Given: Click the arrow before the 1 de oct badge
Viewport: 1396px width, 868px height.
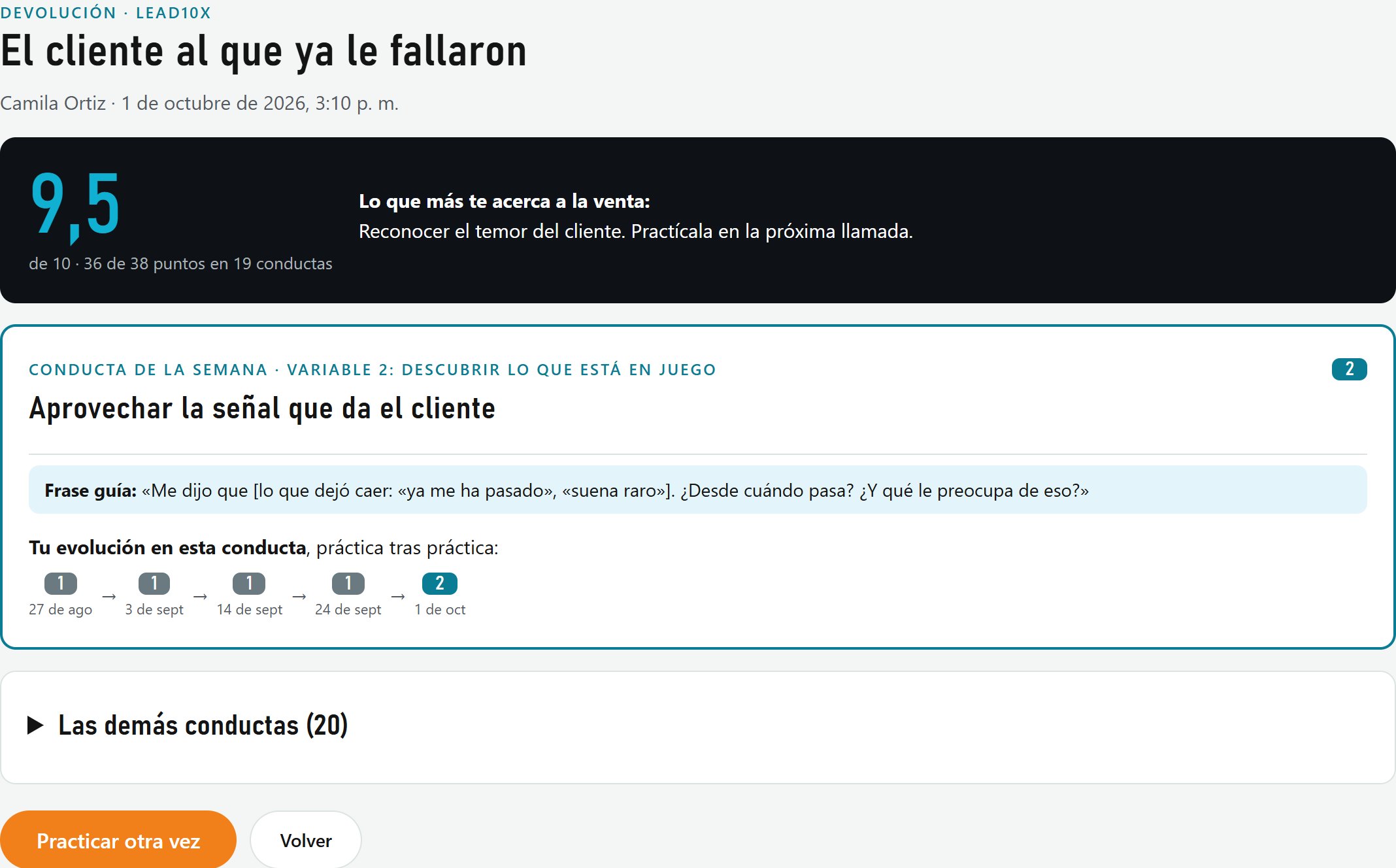Looking at the screenshot, I should (x=398, y=597).
